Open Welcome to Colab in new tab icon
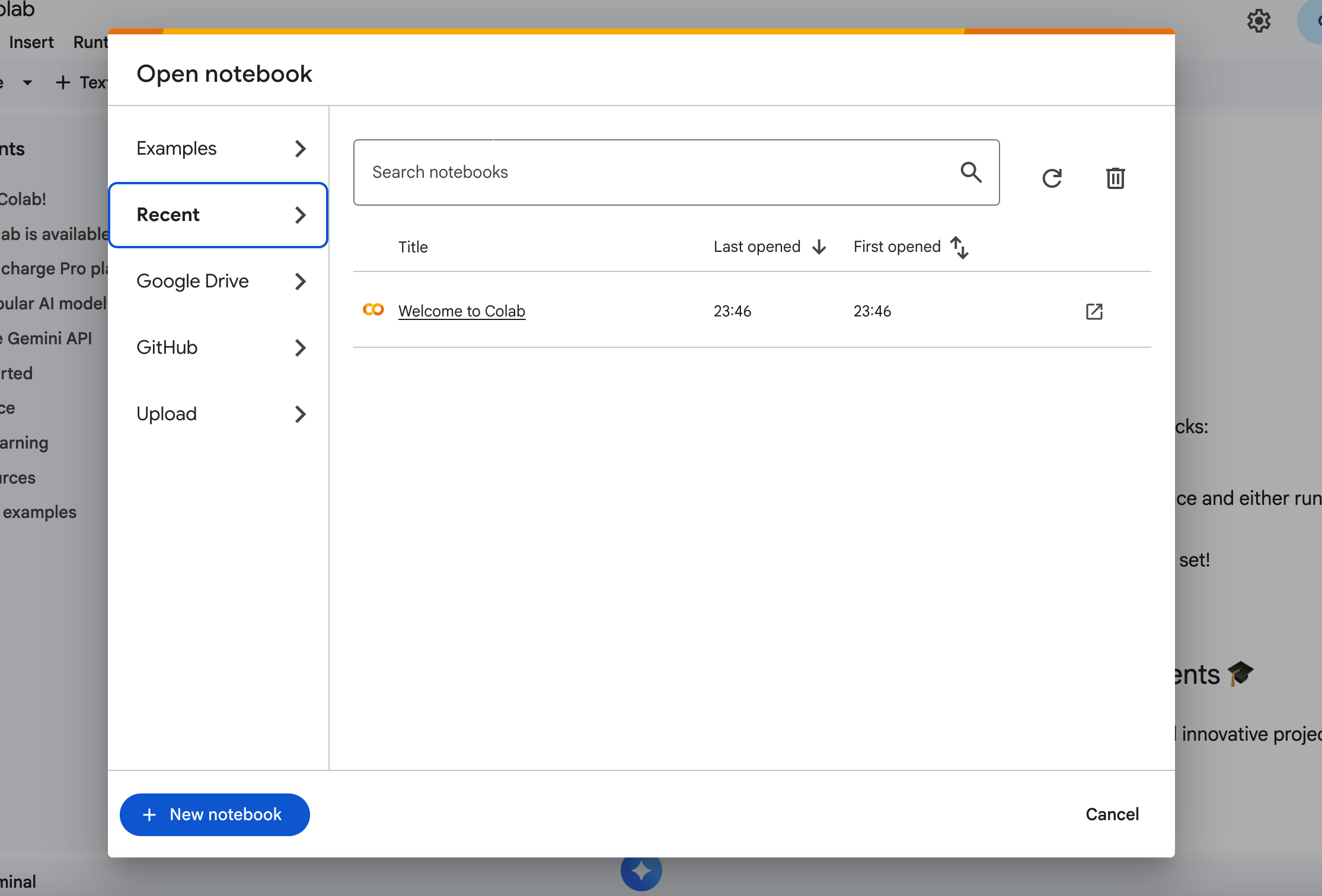This screenshot has height=896, width=1322. pos(1094,312)
